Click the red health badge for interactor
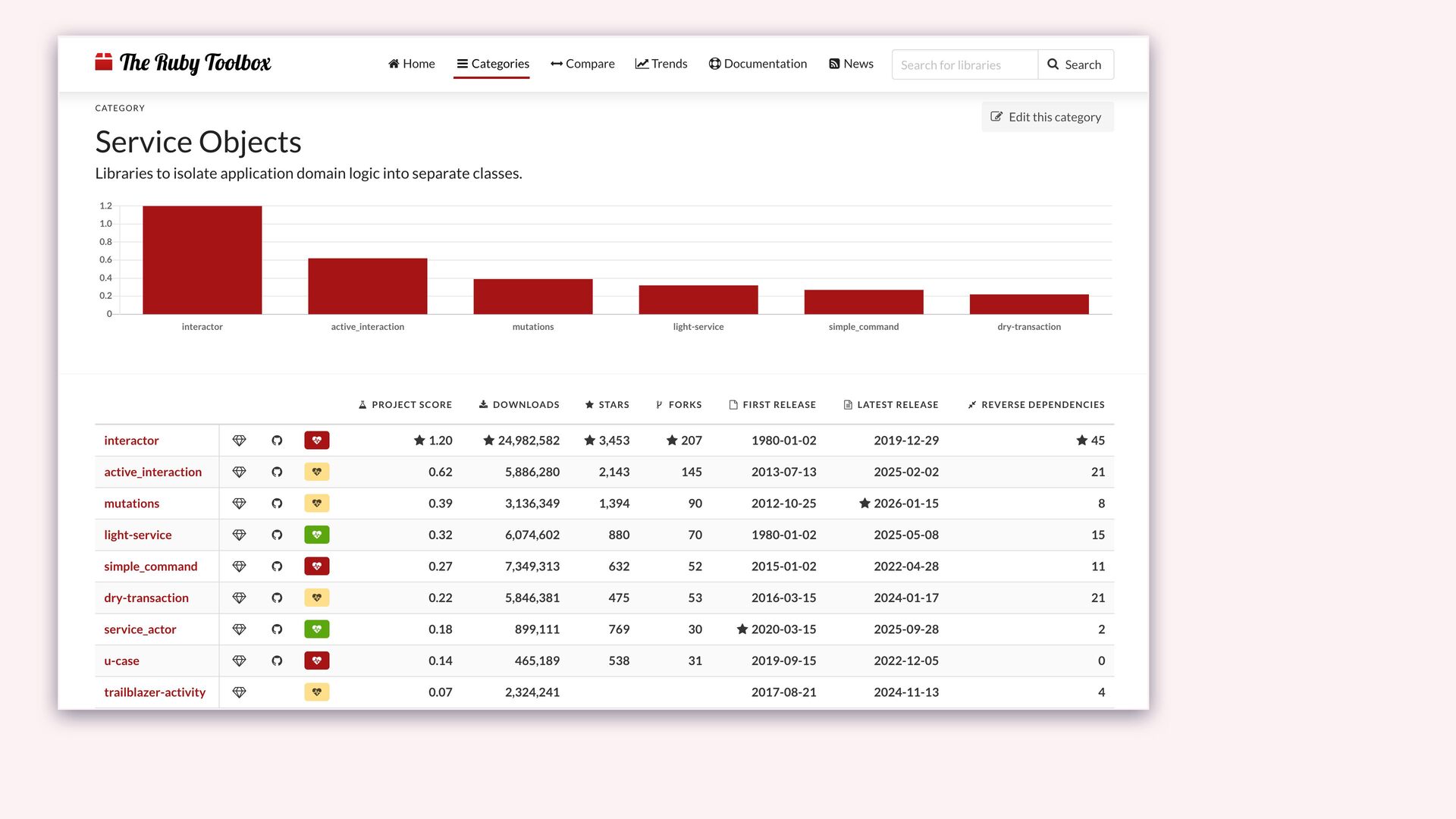The height and width of the screenshot is (819, 1456). point(317,441)
